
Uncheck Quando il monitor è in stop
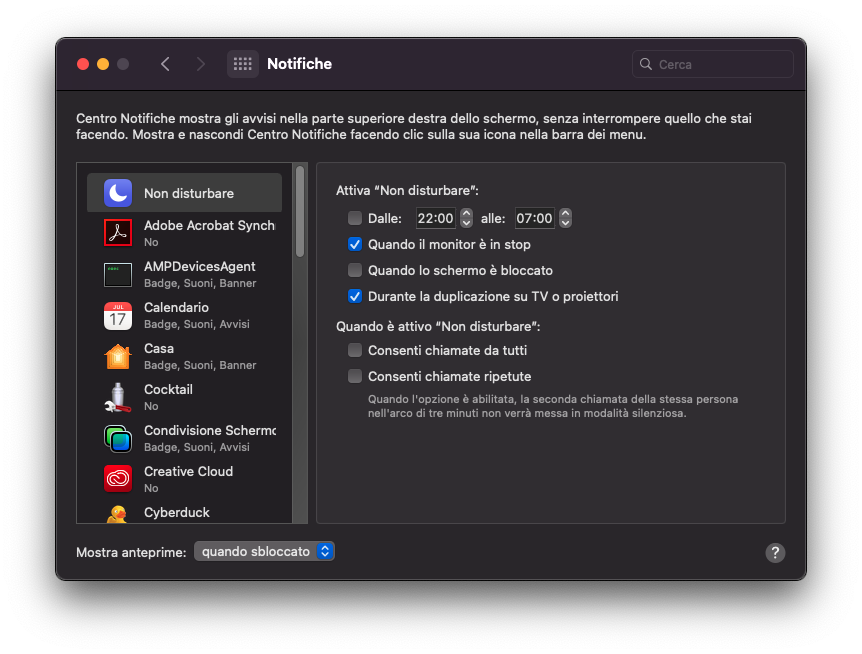[355, 244]
